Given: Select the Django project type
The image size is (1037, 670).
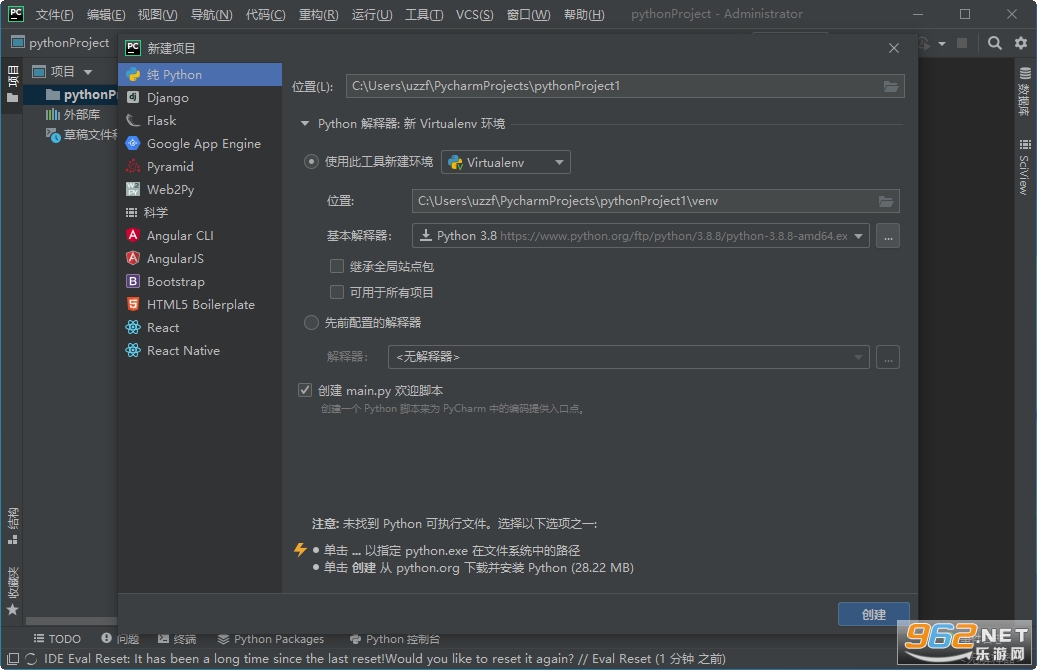Looking at the screenshot, I should tap(200, 98).
